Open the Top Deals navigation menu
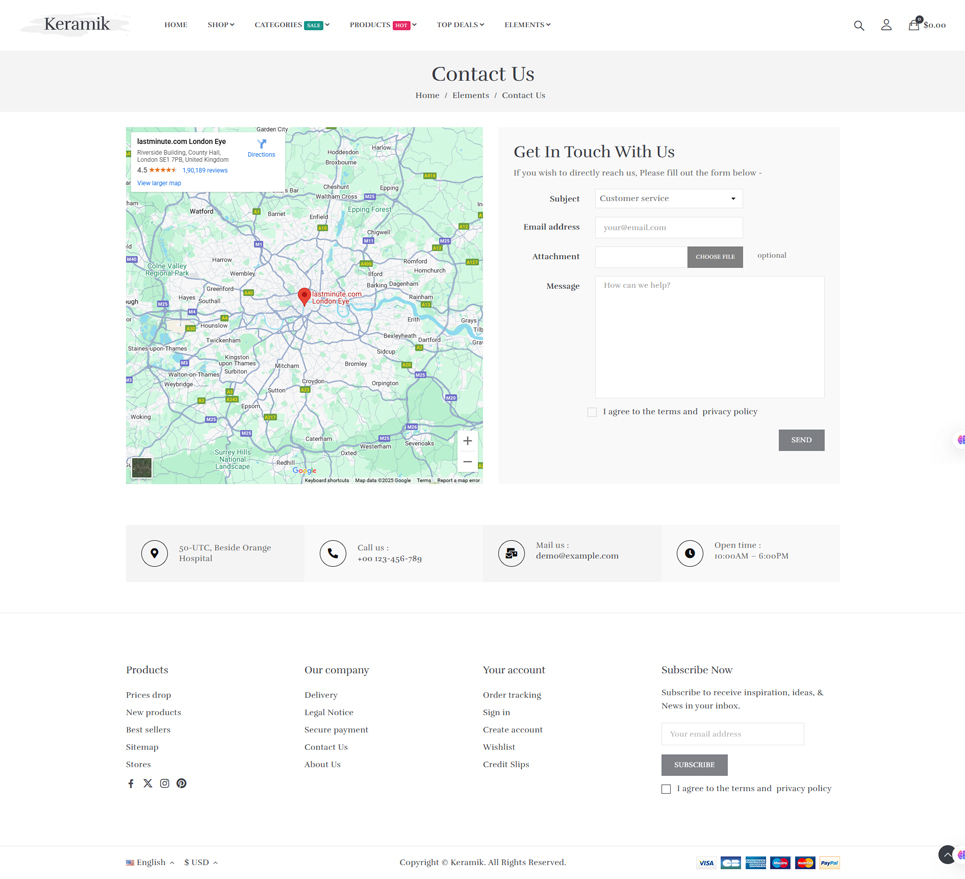Viewport: 965px width, 879px height. [x=459, y=25]
